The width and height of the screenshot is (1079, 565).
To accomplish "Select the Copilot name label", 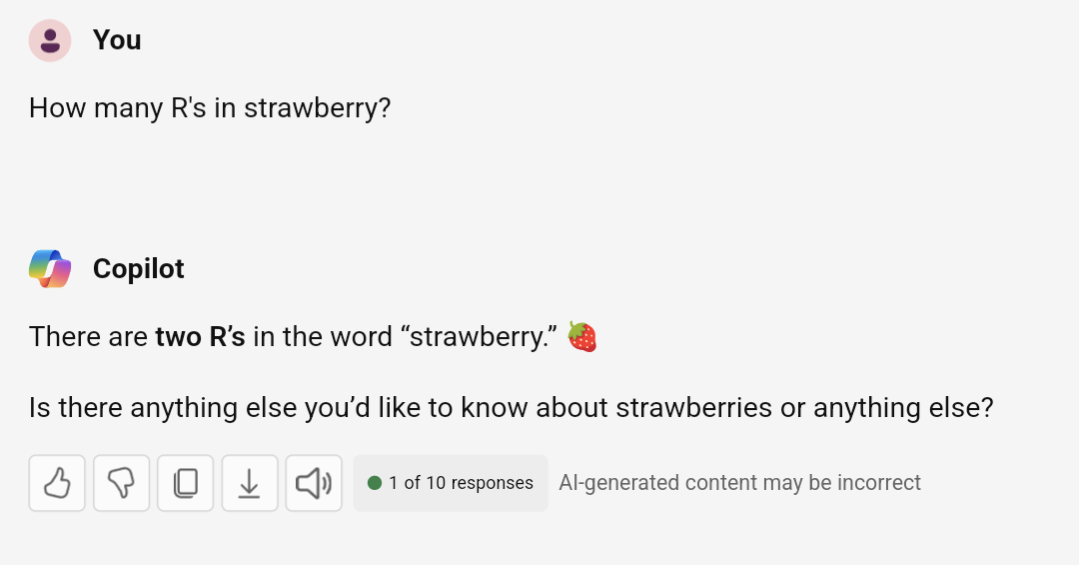I will point(138,268).
